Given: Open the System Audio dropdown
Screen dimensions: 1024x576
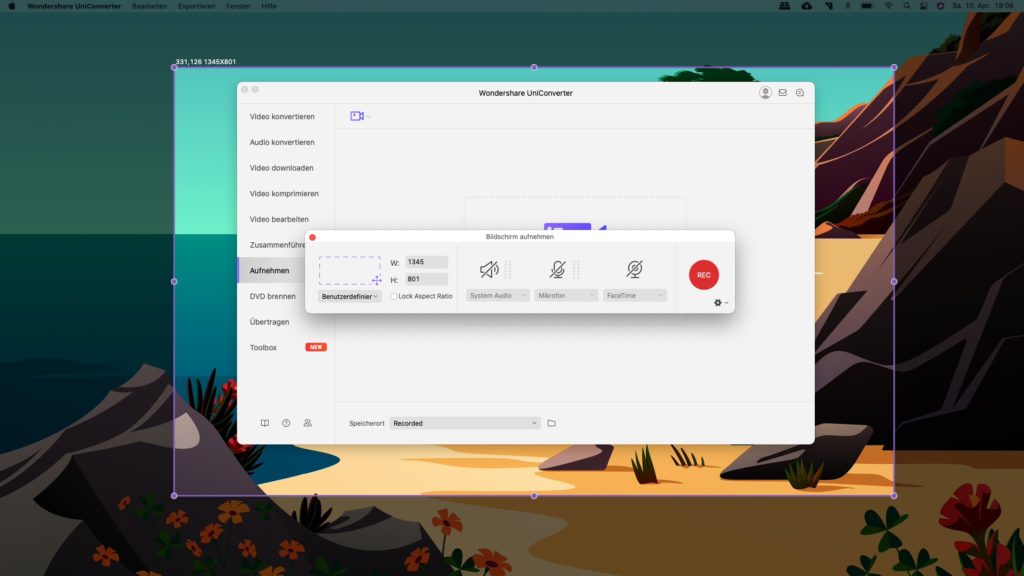Looking at the screenshot, I should [x=497, y=296].
